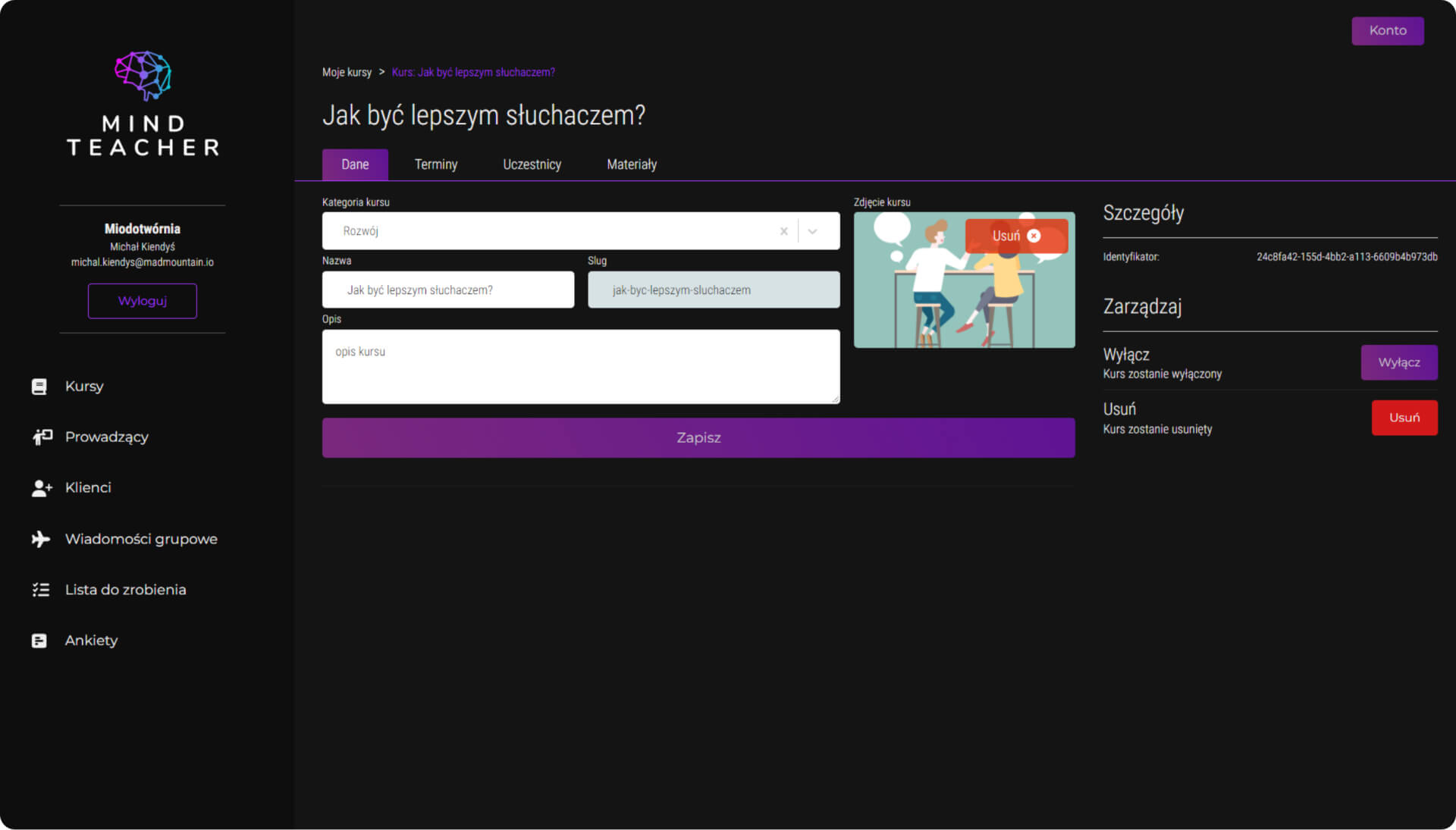
Task: Click the Prowadzący presenter icon
Action: pos(42,437)
